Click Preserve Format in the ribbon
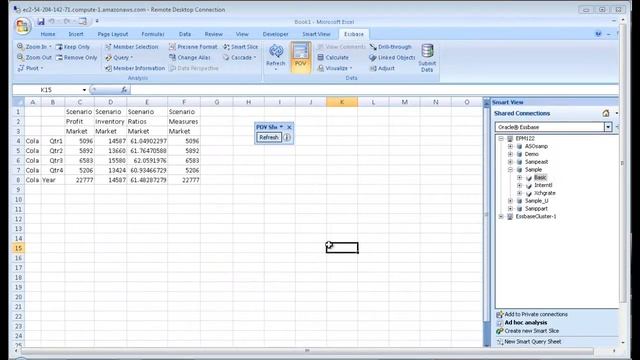Viewport: 640px width, 360px height. [193, 47]
